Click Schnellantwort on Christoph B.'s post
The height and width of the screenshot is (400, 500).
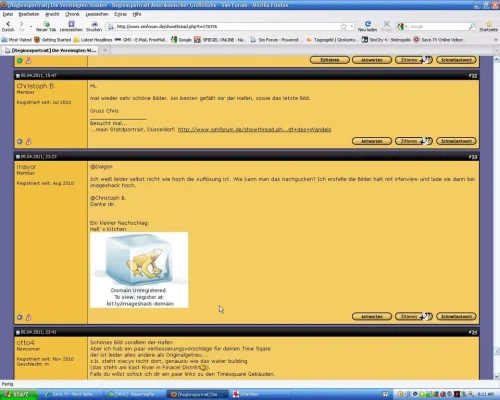point(456,141)
